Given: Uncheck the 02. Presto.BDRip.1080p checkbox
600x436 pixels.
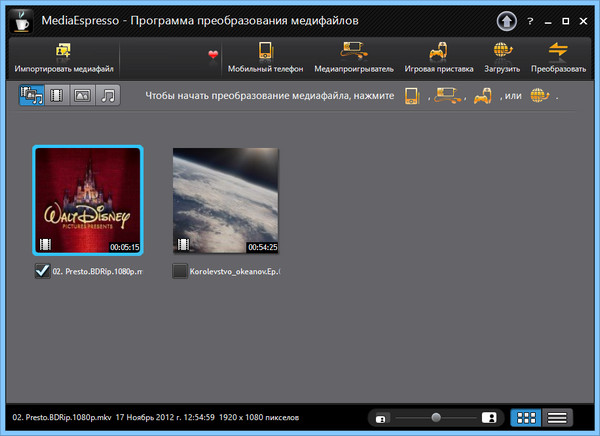Looking at the screenshot, I should point(42,271).
